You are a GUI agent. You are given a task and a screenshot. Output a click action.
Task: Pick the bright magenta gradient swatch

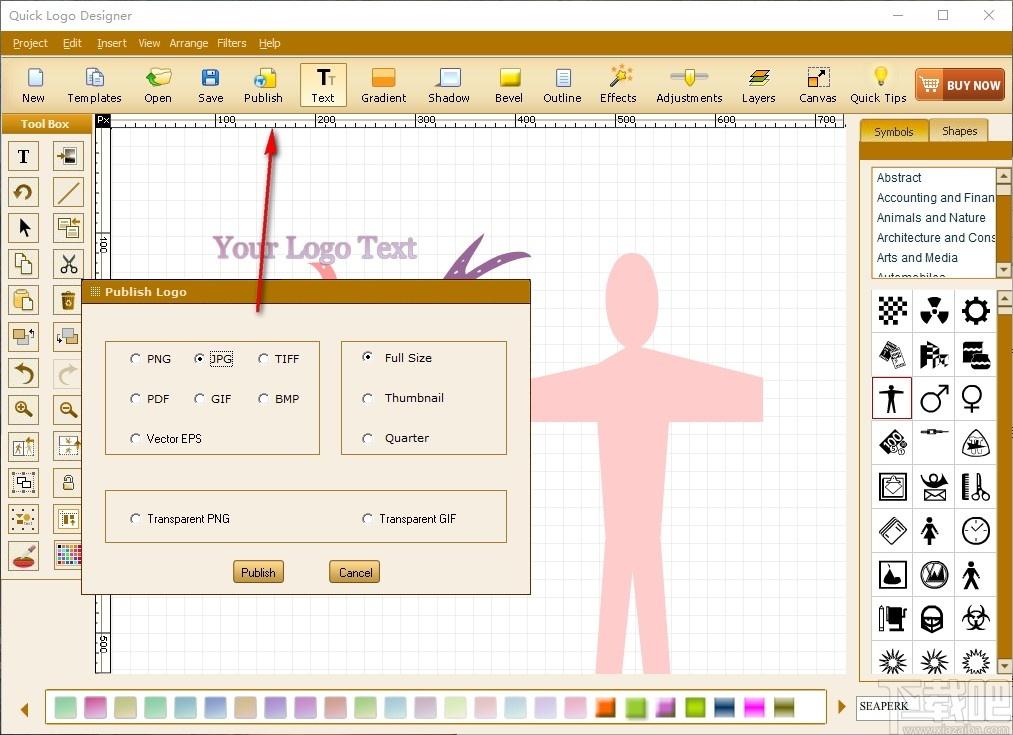pyautogui.click(x=754, y=707)
